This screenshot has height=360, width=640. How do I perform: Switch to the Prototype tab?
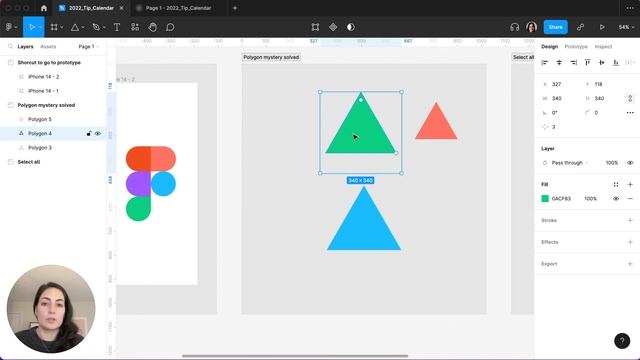[x=576, y=47]
